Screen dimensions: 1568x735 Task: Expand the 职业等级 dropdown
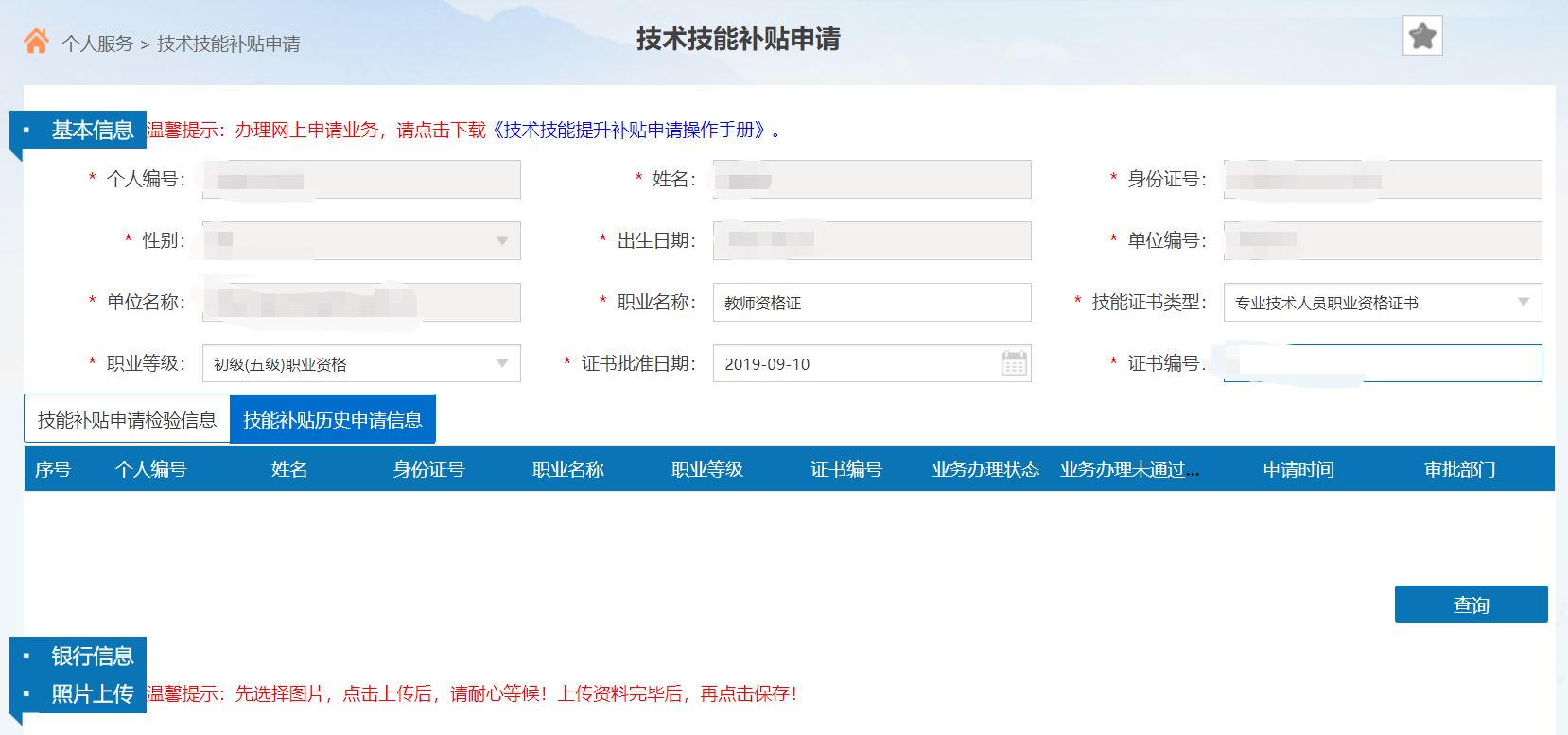501,364
